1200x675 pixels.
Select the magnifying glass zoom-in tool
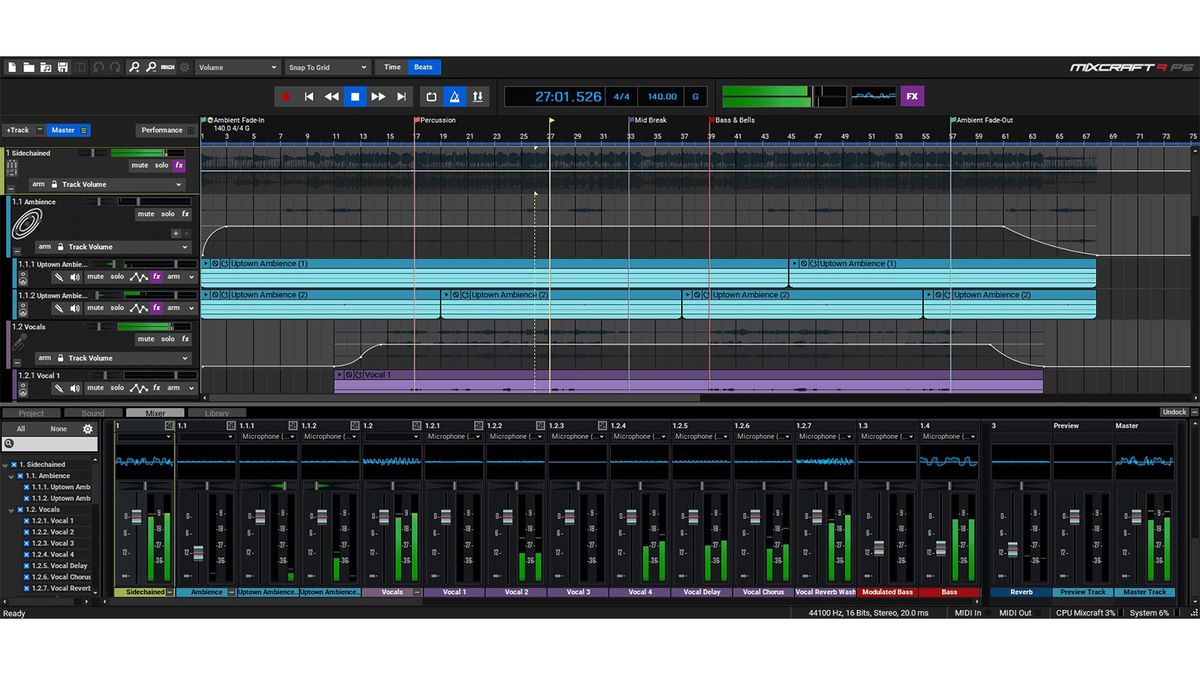(133, 67)
